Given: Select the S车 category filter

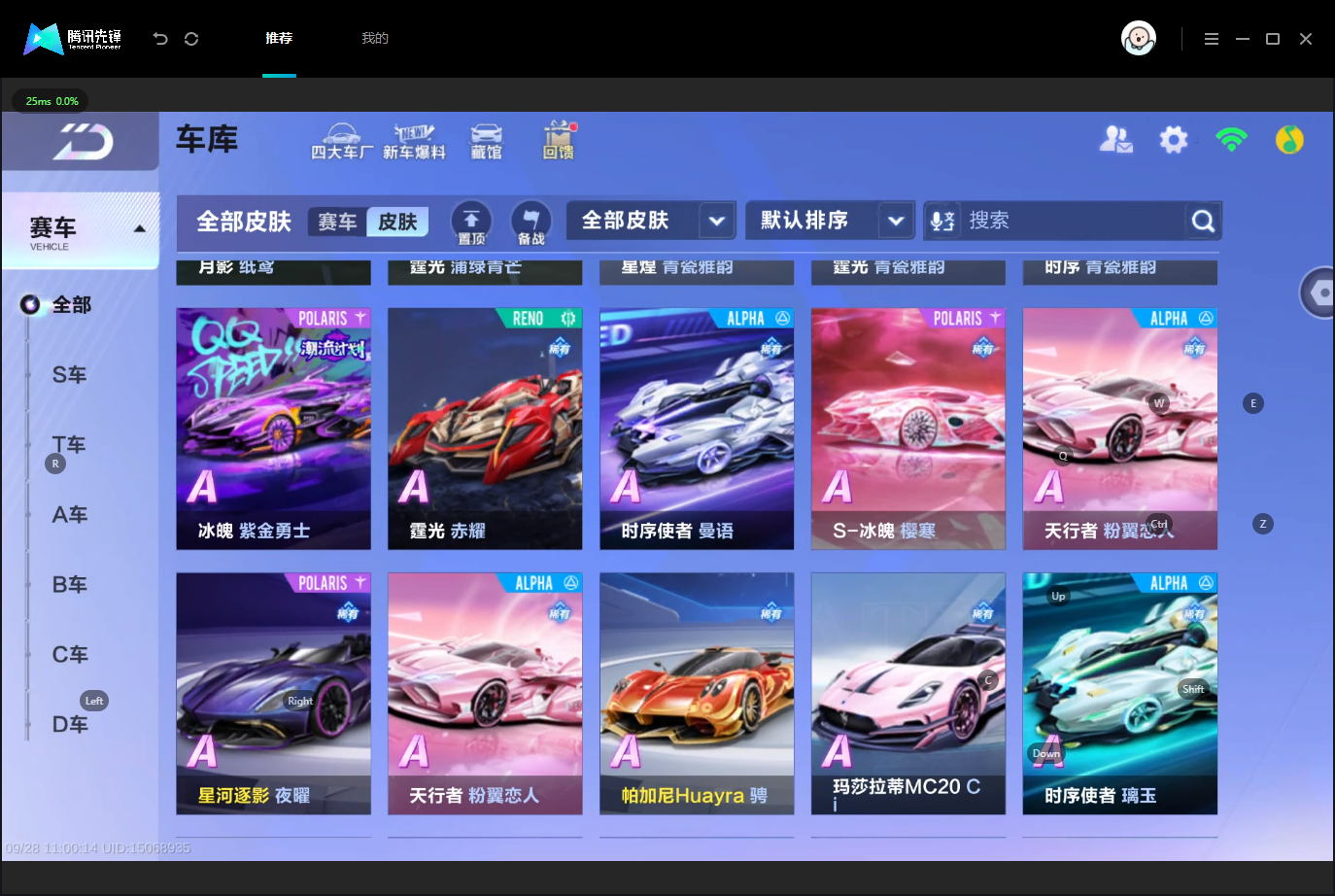Looking at the screenshot, I should coord(70,375).
